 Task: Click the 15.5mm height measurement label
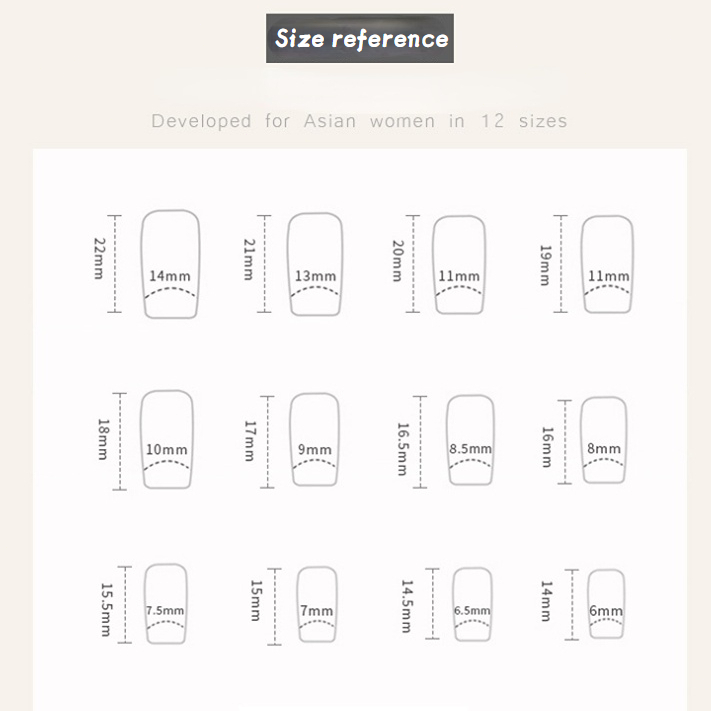(x=106, y=603)
